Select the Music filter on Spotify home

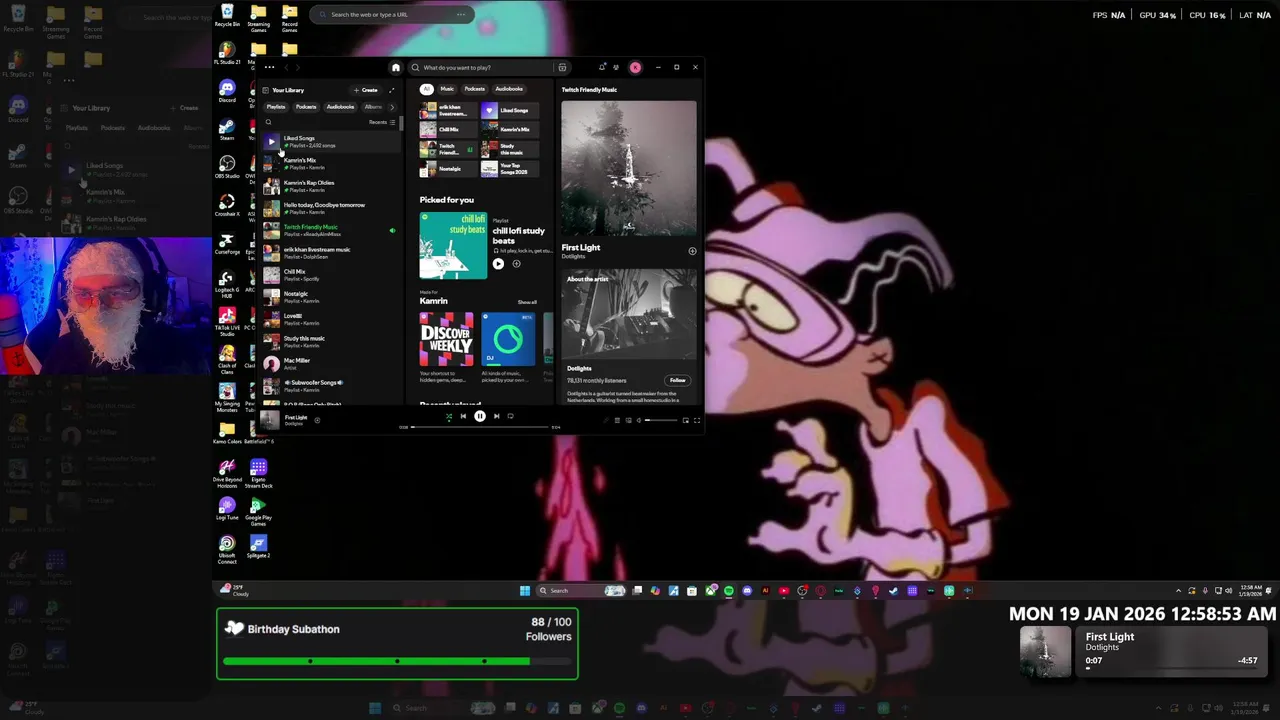point(447,89)
